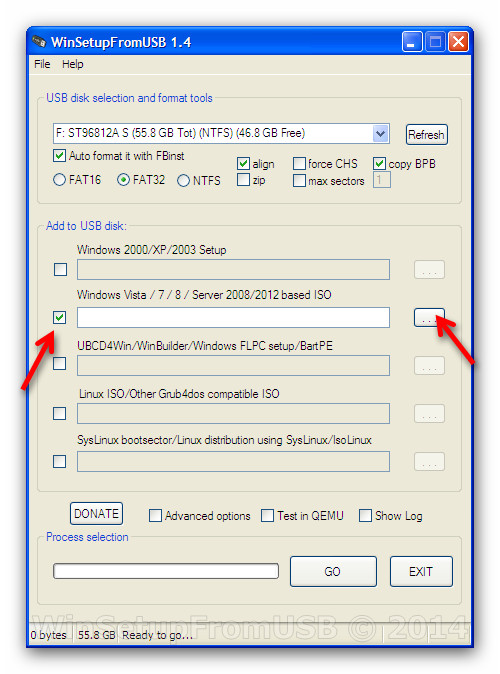Open the Help menu
500x674 pixels.
tap(73, 64)
